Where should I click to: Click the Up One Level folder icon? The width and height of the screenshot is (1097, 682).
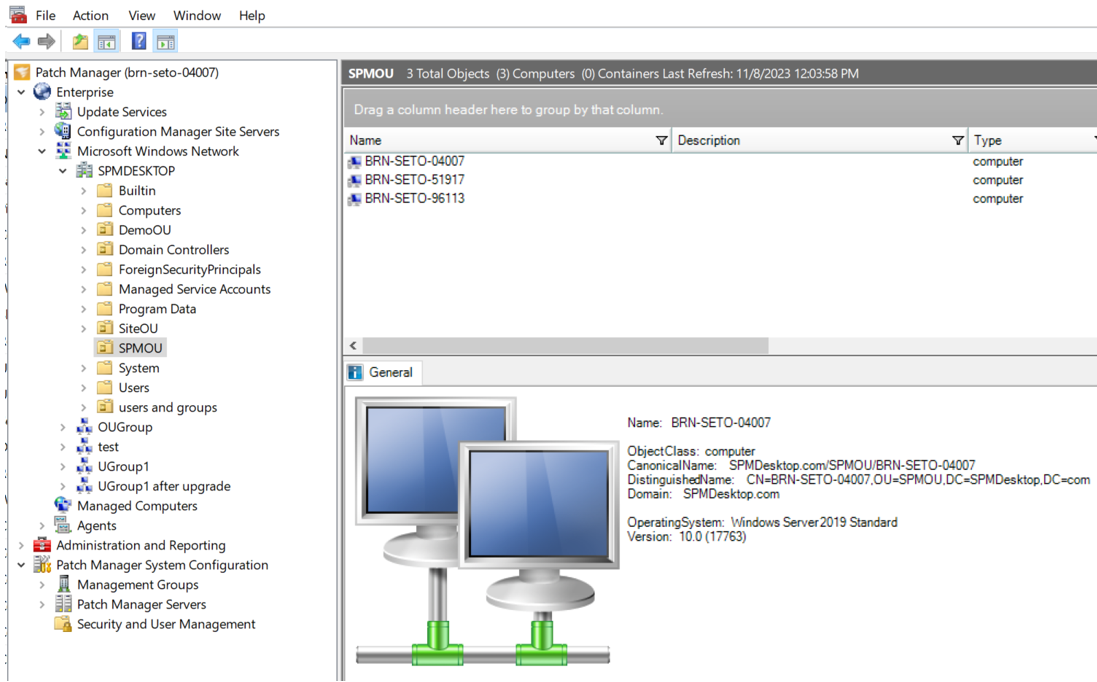[80, 42]
